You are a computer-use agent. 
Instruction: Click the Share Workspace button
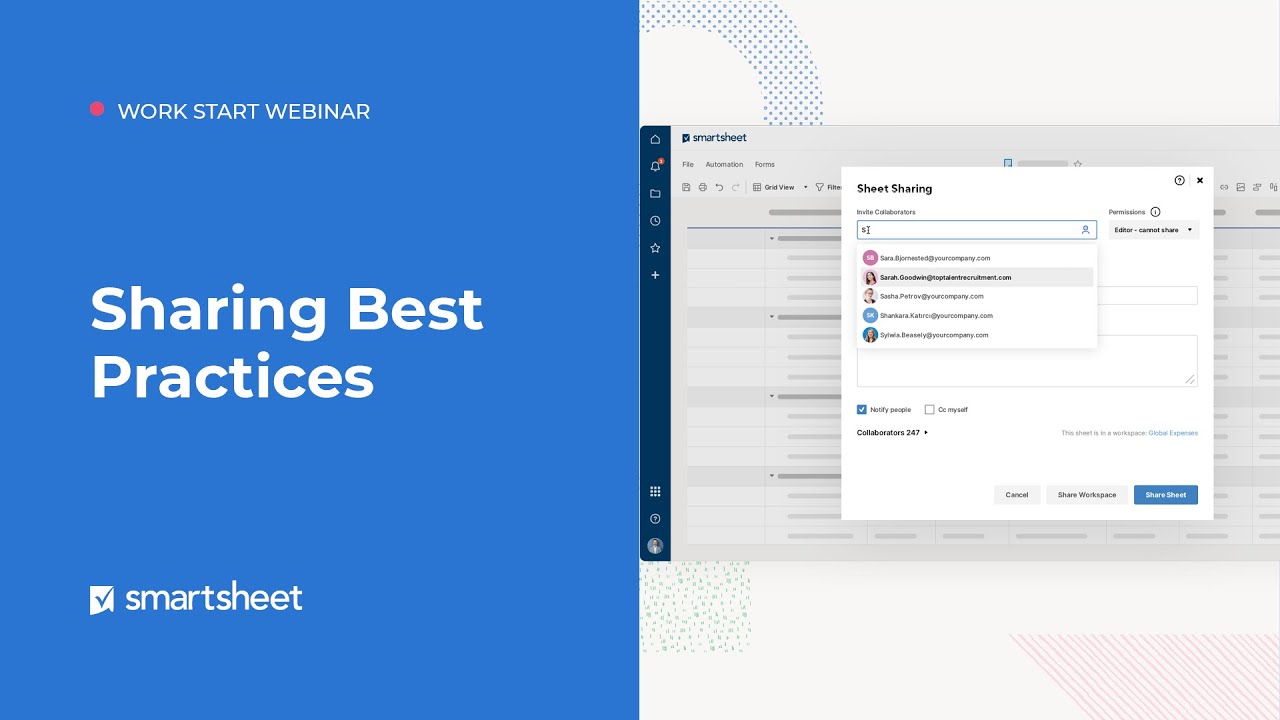[x=1087, y=495]
